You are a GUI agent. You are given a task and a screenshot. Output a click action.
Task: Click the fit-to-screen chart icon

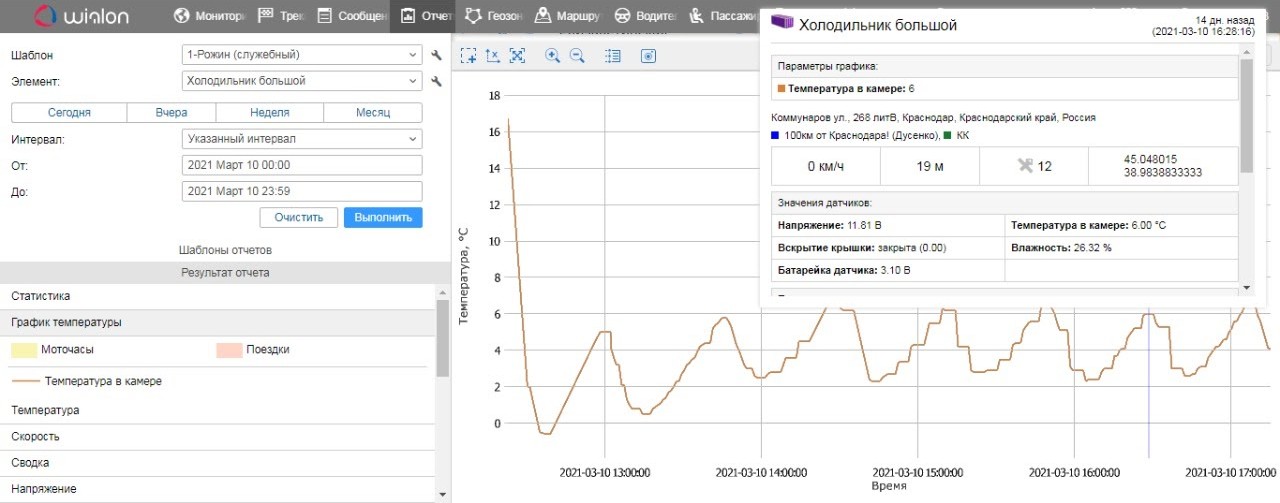517,56
